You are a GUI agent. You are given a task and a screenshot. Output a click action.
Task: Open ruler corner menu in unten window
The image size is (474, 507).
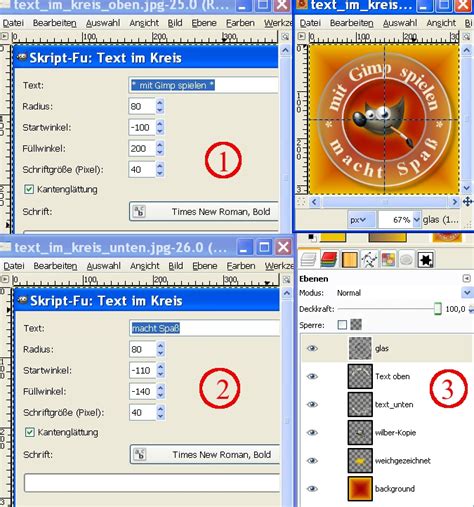click(5, 279)
